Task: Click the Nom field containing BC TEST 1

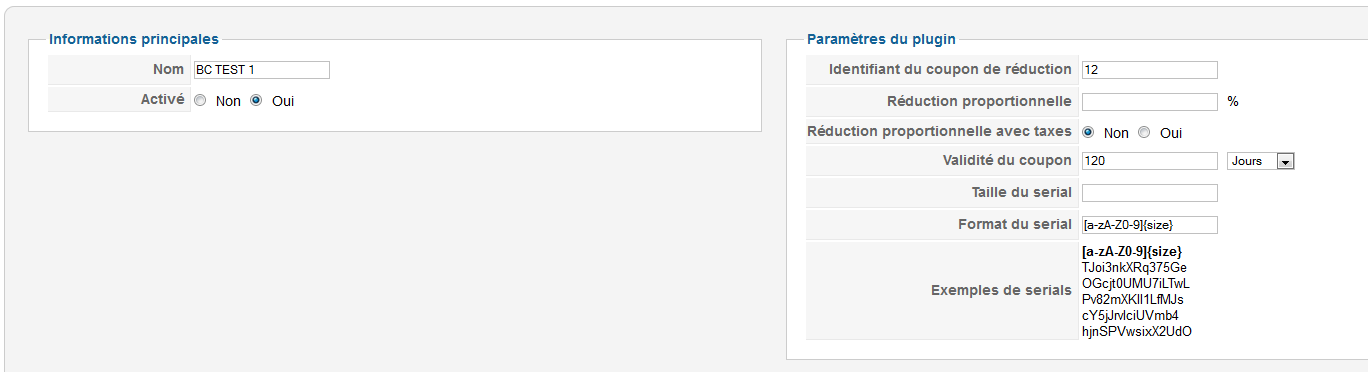Action: [x=262, y=70]
